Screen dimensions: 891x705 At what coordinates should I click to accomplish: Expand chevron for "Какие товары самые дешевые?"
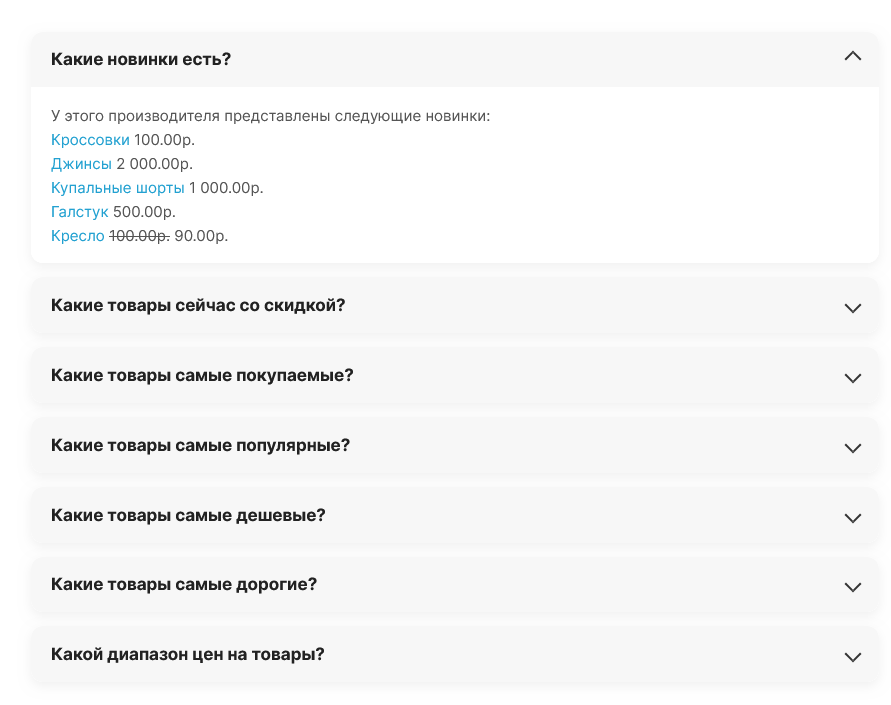click(x=852, y=518)
